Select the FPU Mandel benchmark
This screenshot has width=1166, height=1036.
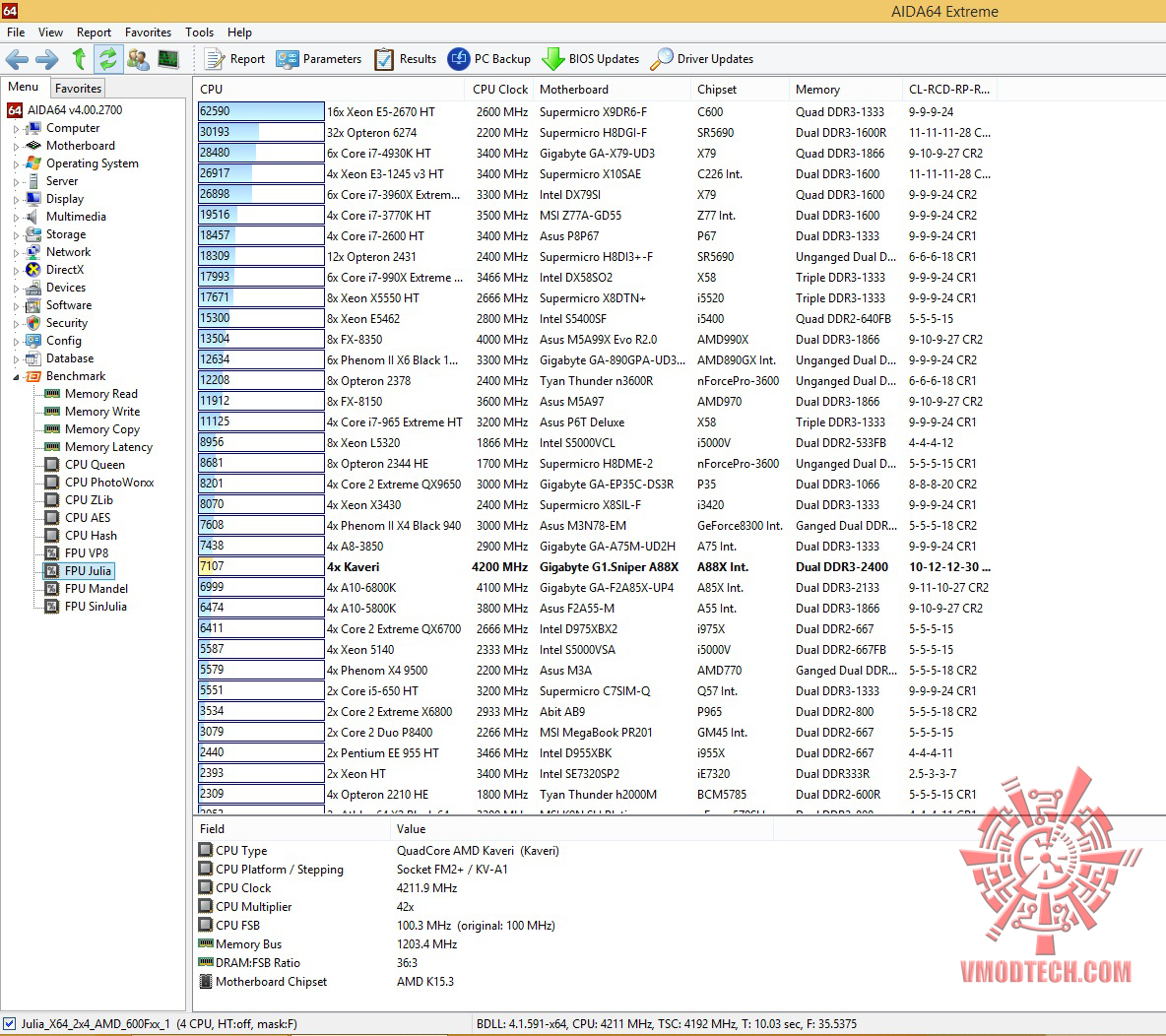tap(96, 588)
